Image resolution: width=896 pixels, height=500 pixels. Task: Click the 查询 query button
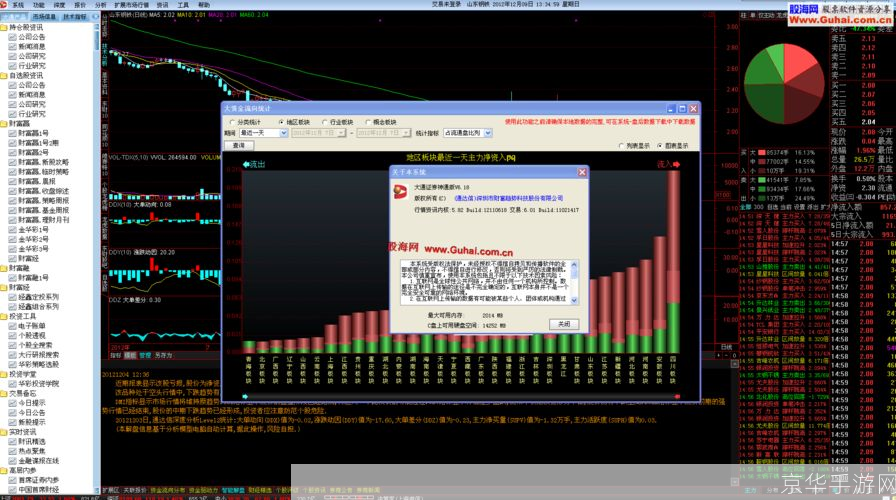238,146
